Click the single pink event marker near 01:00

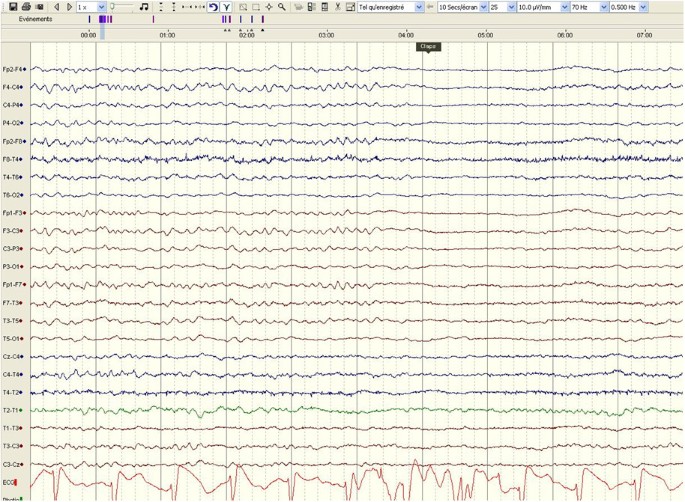(x=153, y=19)
